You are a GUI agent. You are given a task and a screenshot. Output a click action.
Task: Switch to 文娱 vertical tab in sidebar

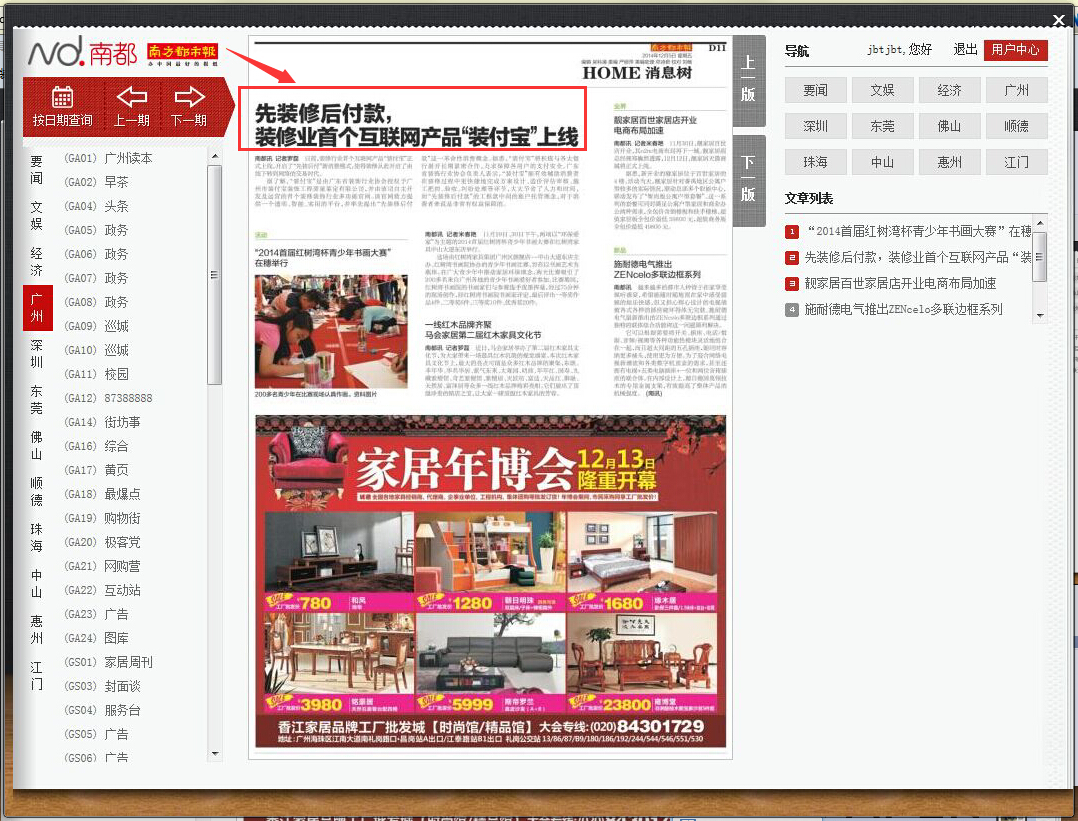click(36, 216)
